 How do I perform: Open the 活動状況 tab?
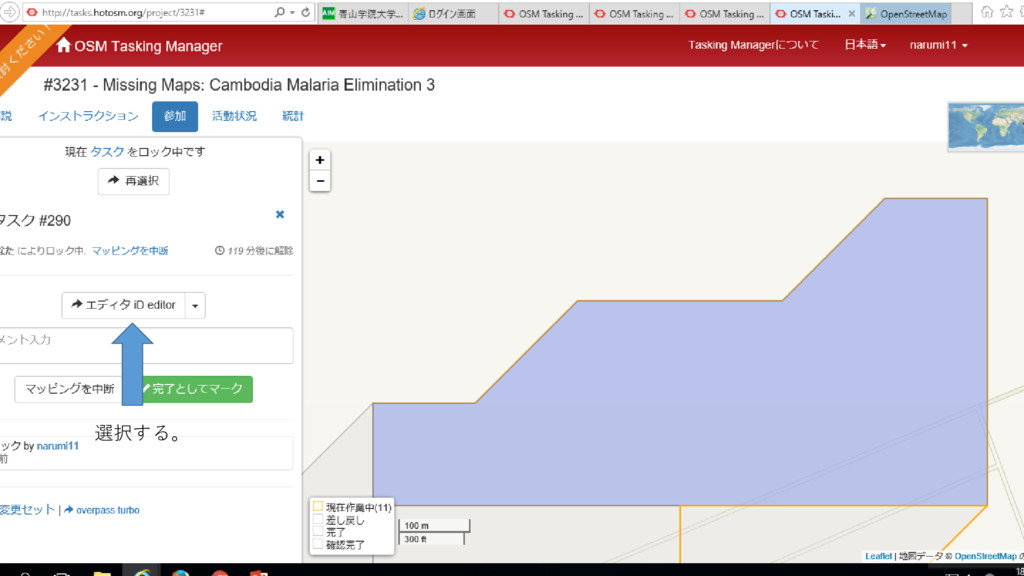pos(234,116)
